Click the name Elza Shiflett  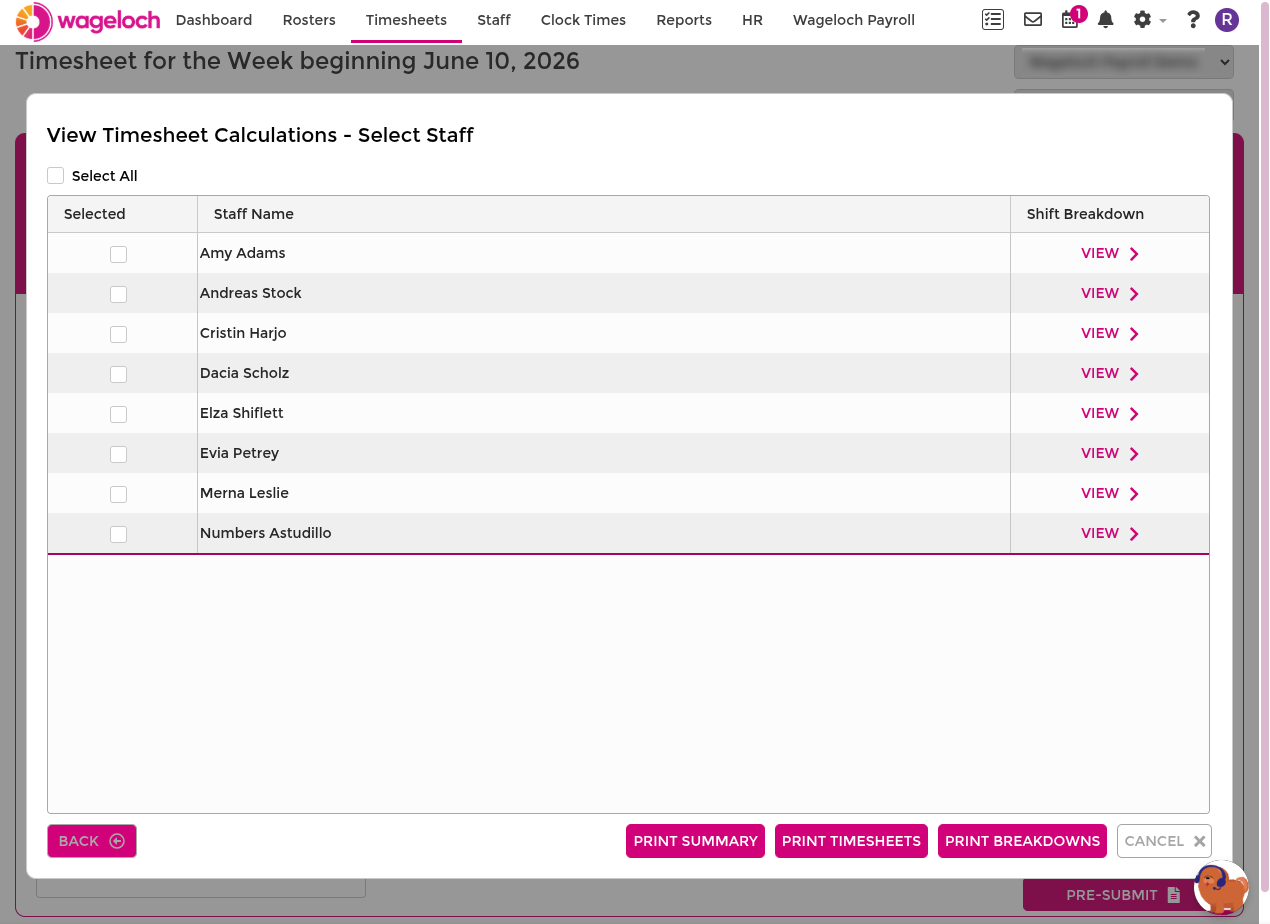242,413
